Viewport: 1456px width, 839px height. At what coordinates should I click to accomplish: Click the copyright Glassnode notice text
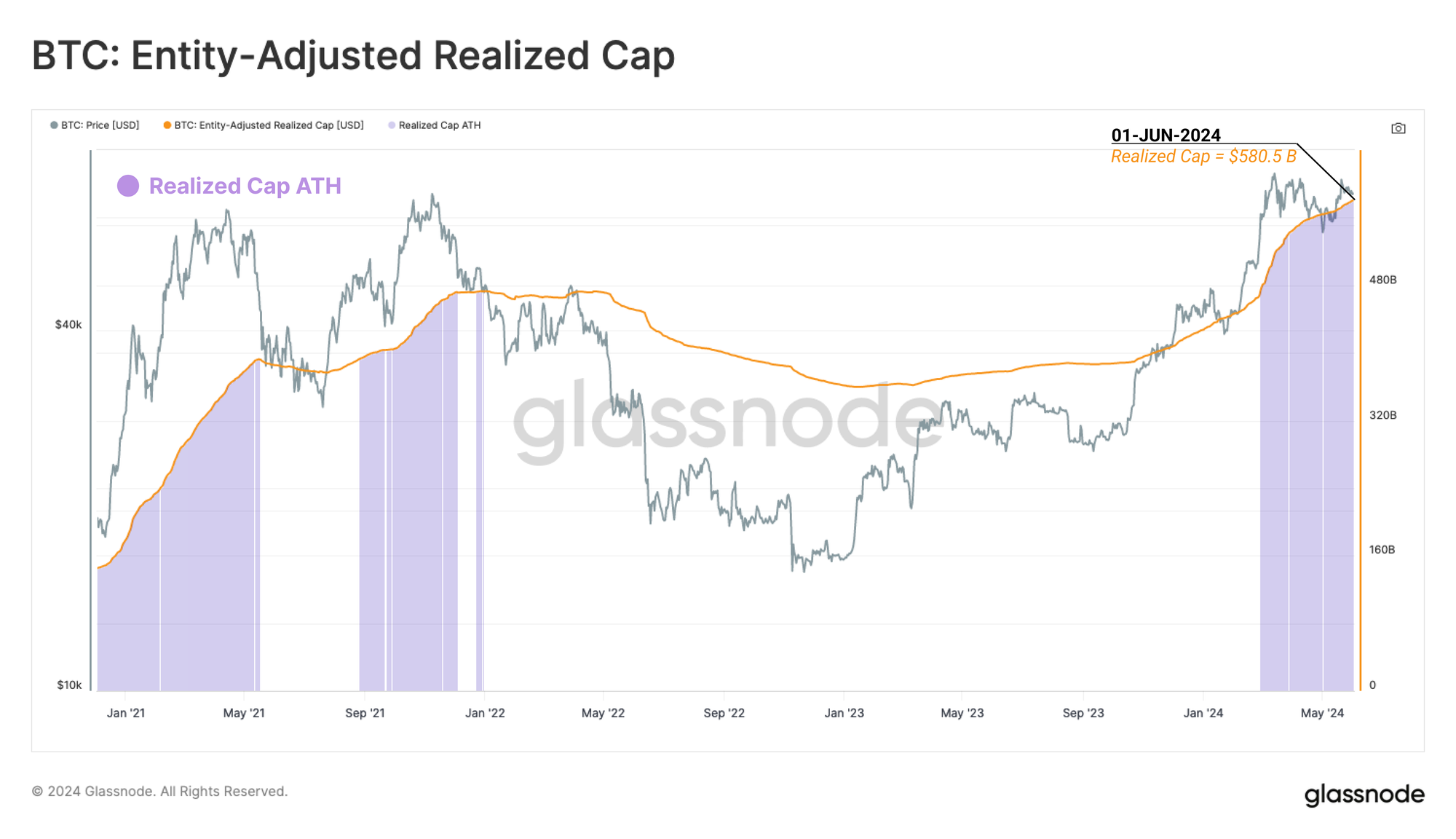(x=160, y=792)
